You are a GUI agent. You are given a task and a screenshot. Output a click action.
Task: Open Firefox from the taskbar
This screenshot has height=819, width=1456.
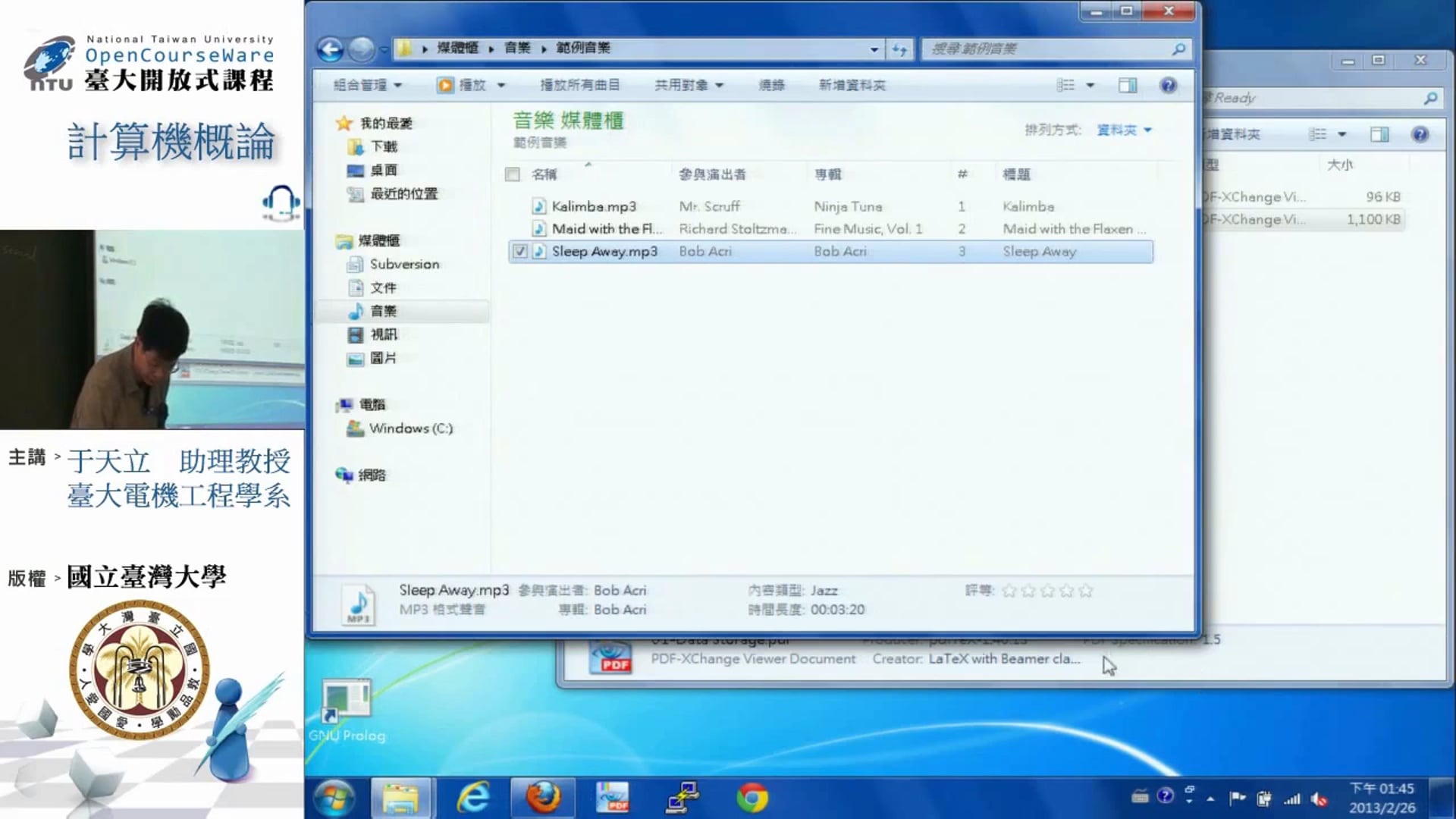click(x=543, y=798)
